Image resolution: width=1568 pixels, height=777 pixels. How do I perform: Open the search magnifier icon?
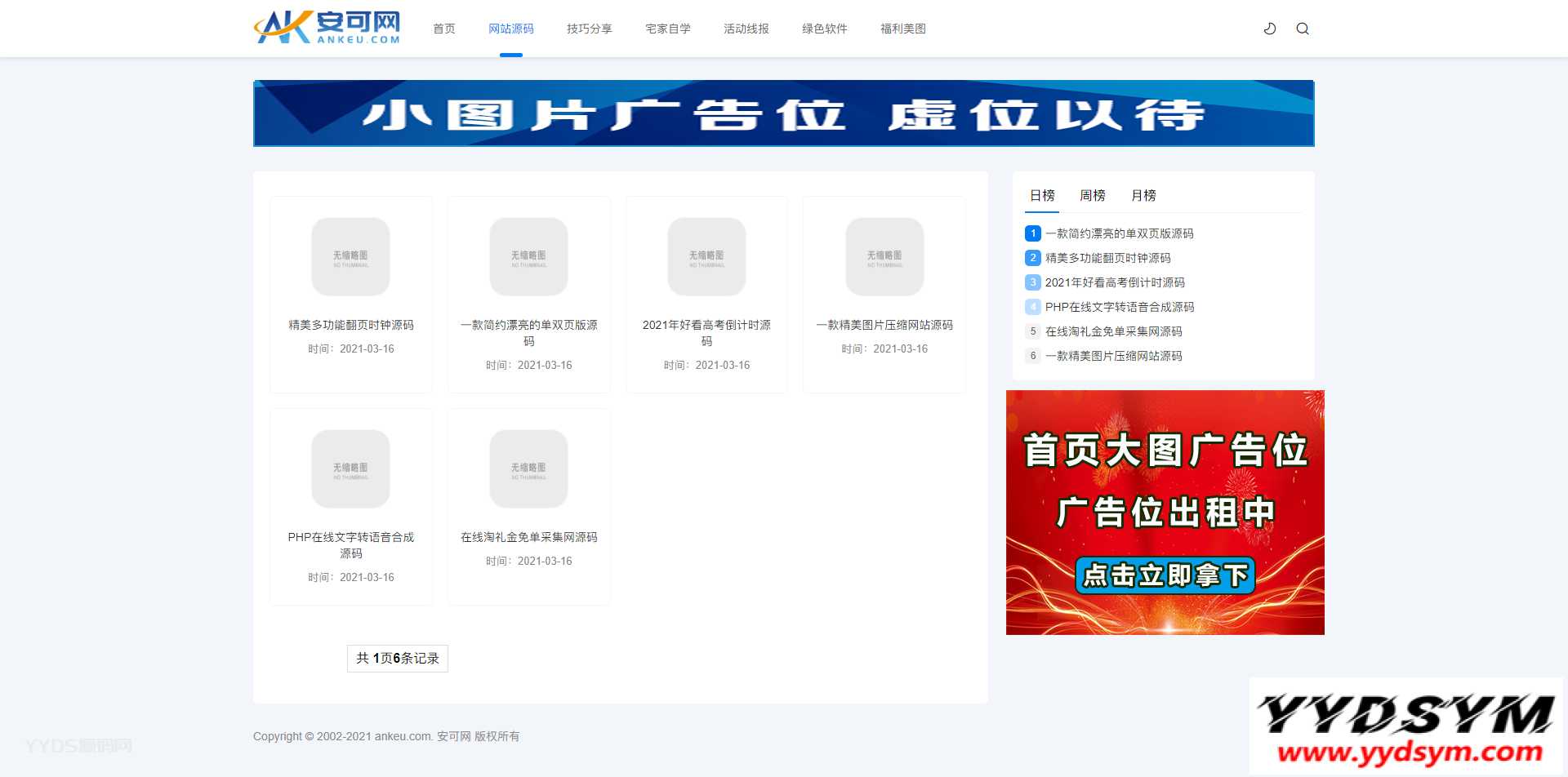click(1303, 29)
